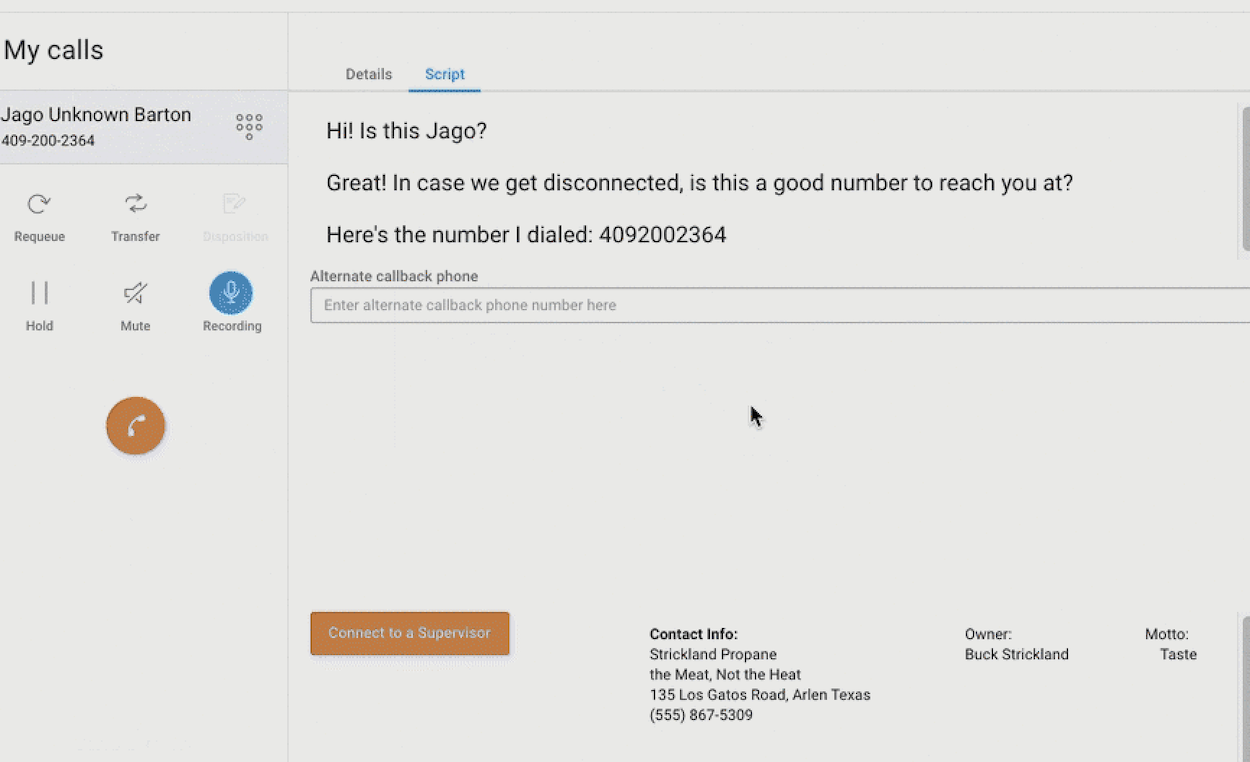Screen dimensions: 1250x762
Task: Put the call on Hold
Action: click(40, 305)
